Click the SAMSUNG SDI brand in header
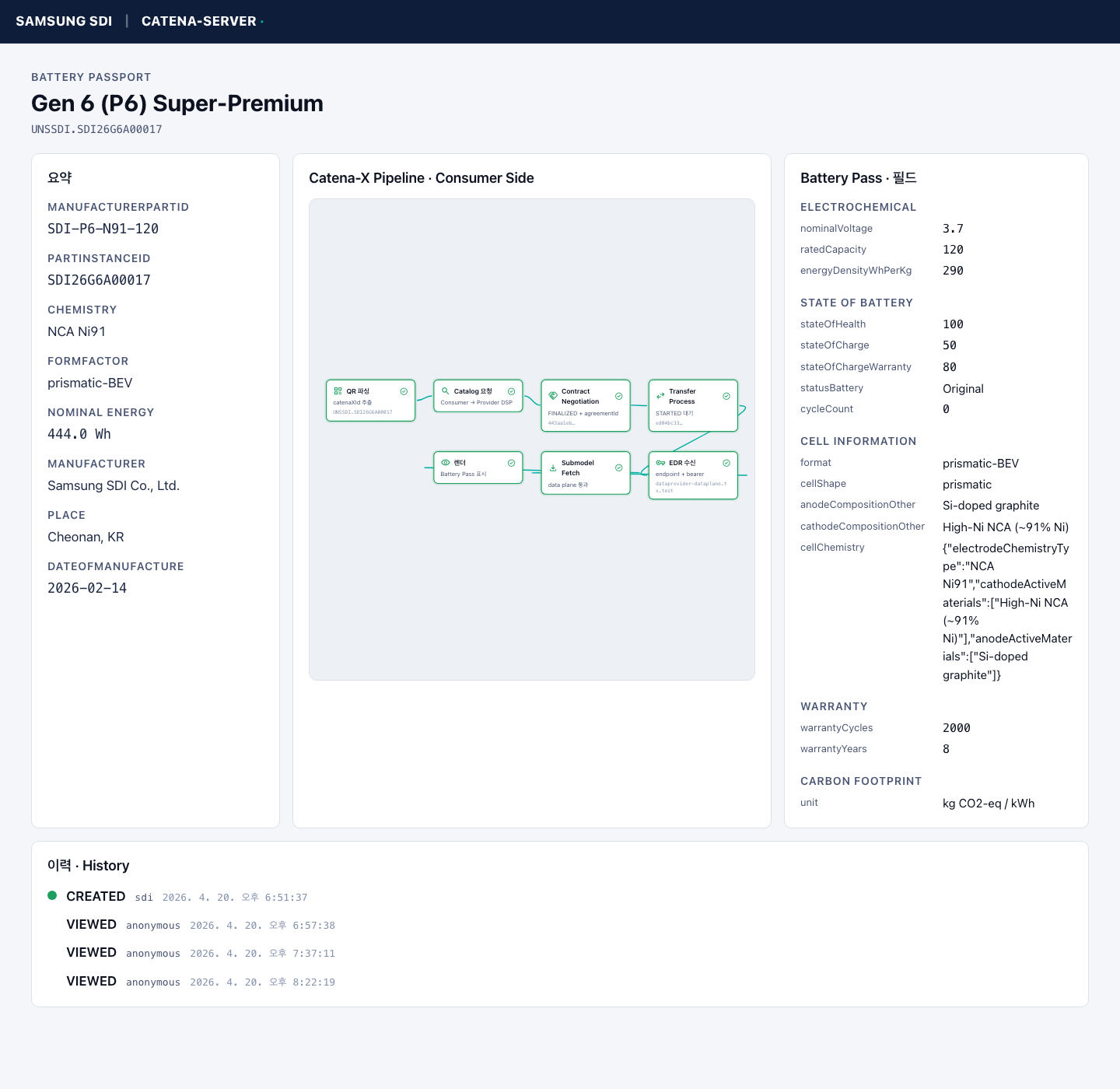The image size is (1120, 1089). coord(64,21)
